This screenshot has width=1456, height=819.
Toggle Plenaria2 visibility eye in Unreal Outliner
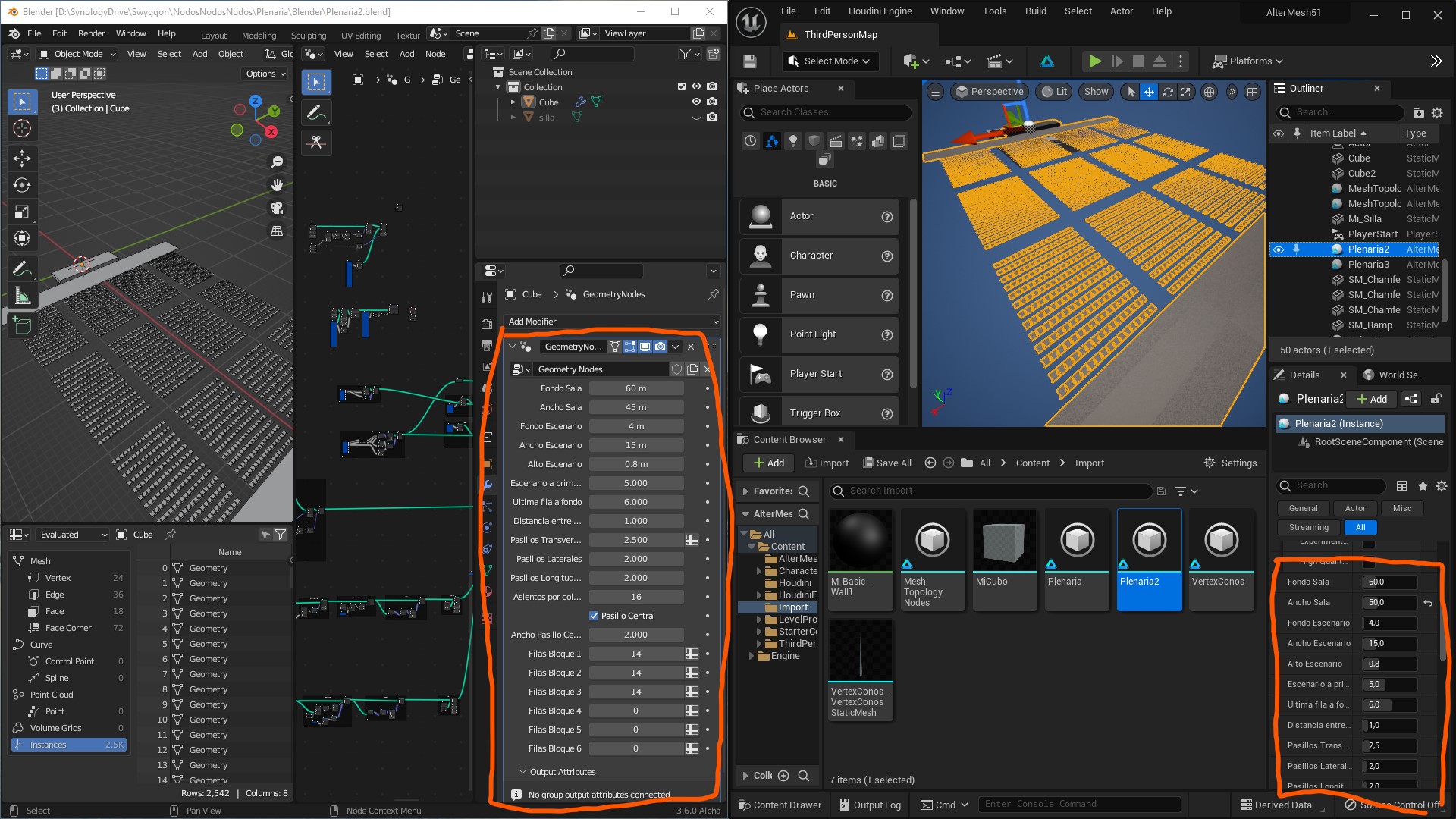pyautogui.click(x=1279, y=249)
